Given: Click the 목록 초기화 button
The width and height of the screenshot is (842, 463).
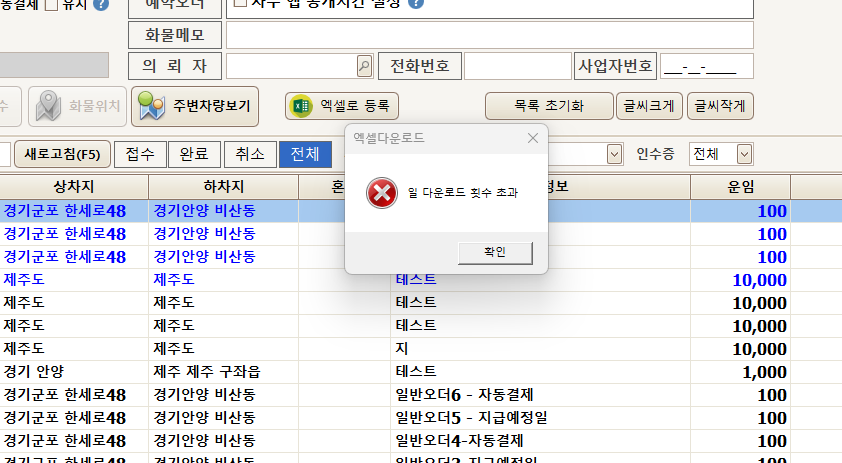Looking at the screenshot, I should [x=548, y=105].
